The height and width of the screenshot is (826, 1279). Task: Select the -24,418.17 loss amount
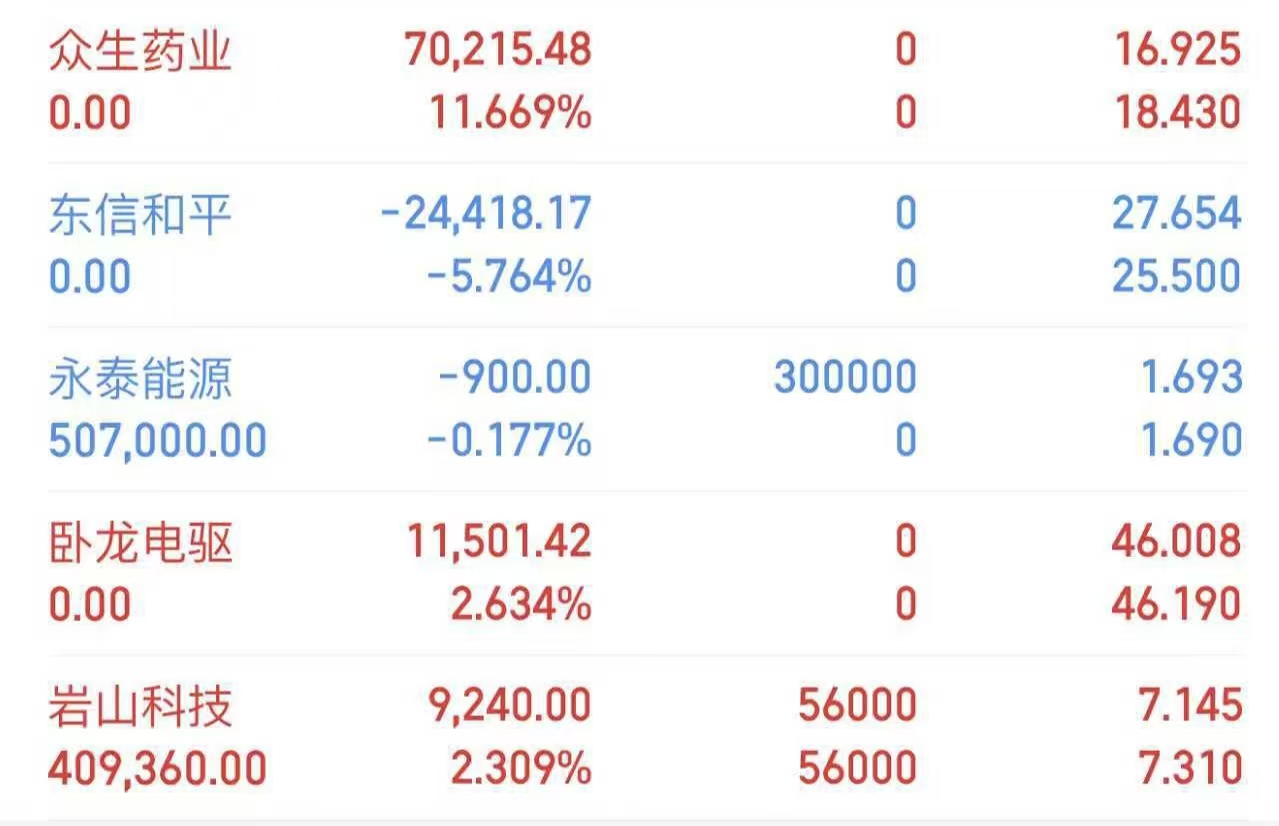(486, 214)
